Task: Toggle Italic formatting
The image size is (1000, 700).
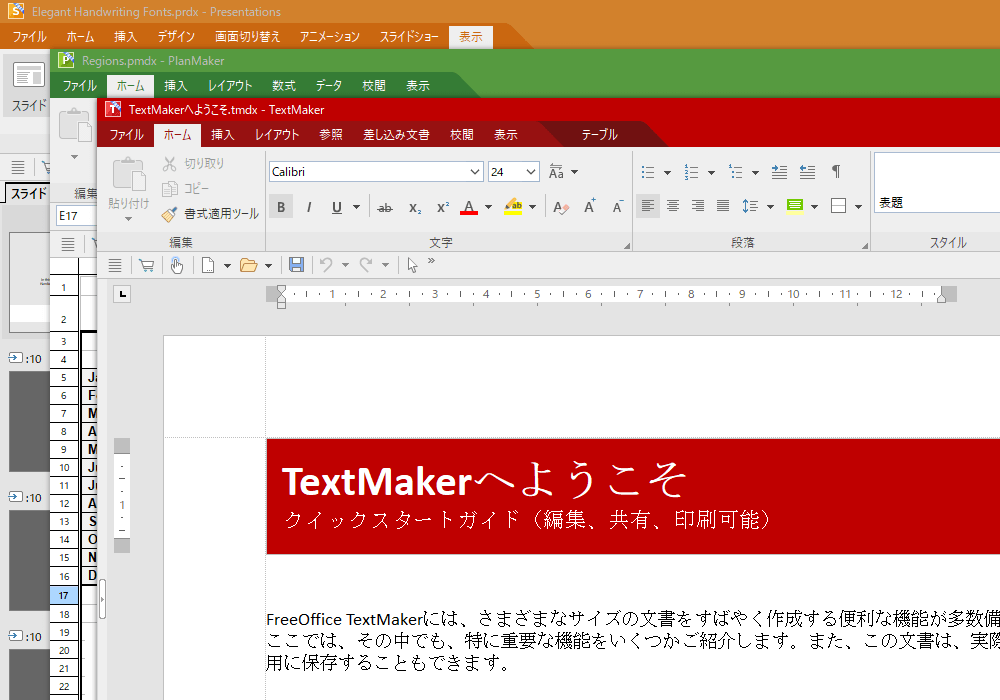Action: (x=309, y=207)
